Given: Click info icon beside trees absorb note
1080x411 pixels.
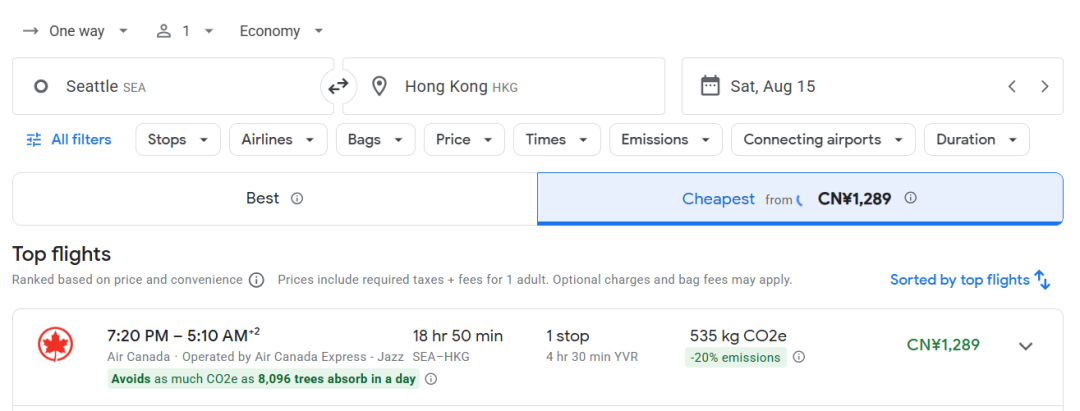Looking at the screenshot, I should 430,379.
